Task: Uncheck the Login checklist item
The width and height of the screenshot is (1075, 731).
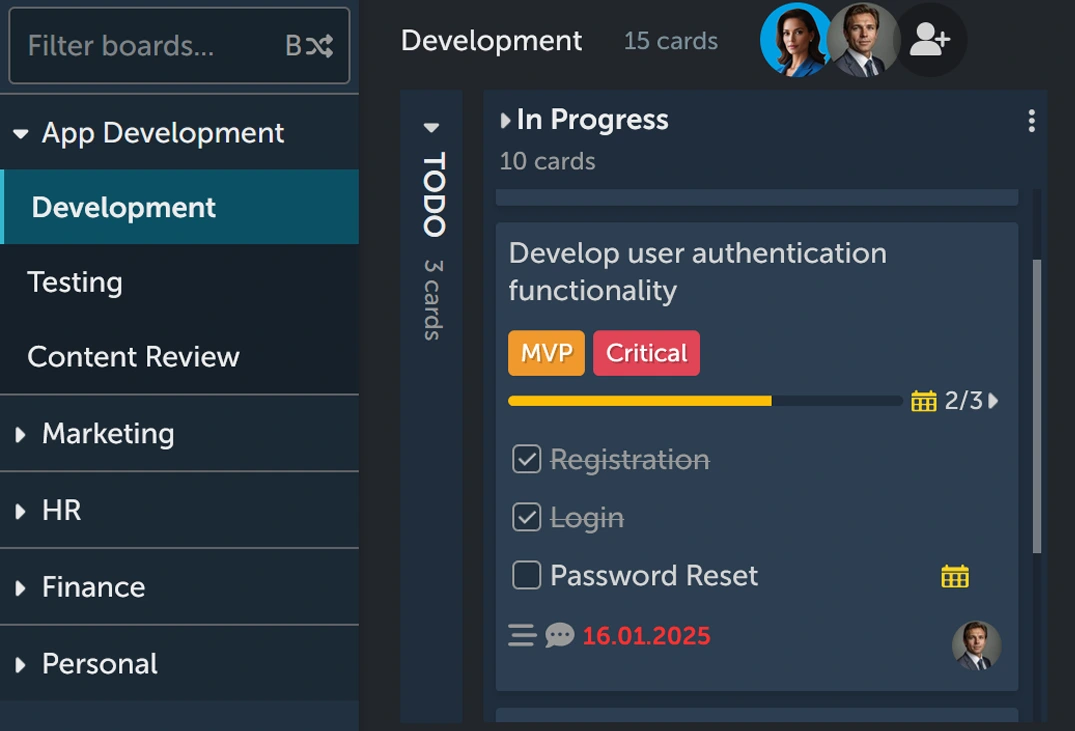Action: click(527, 517)
